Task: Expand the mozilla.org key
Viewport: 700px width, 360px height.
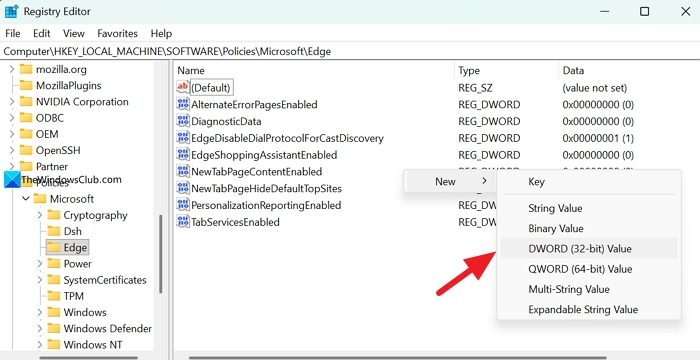Action: (12, 69)
